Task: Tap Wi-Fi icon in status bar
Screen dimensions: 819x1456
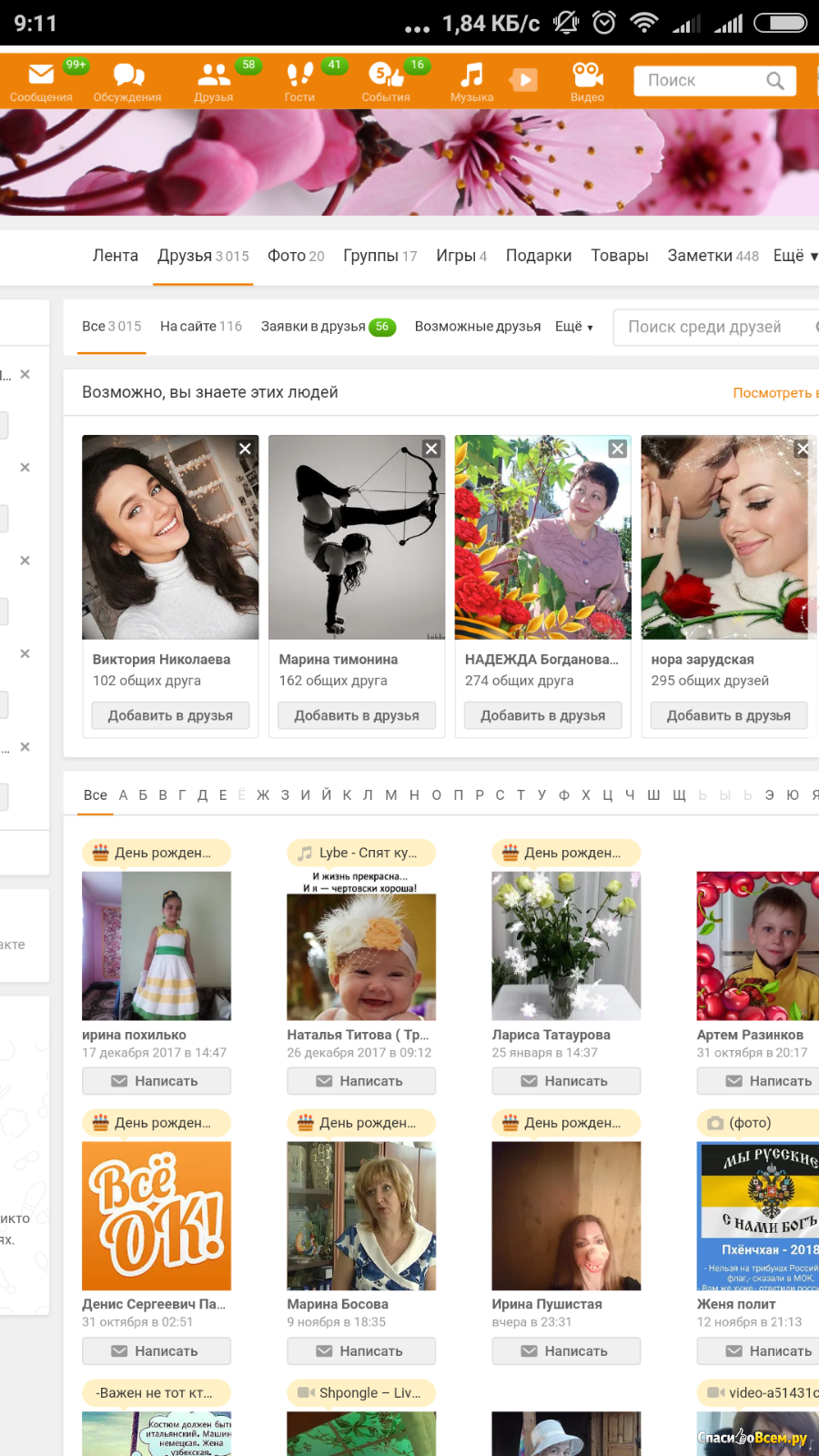Action: [644, 22]
